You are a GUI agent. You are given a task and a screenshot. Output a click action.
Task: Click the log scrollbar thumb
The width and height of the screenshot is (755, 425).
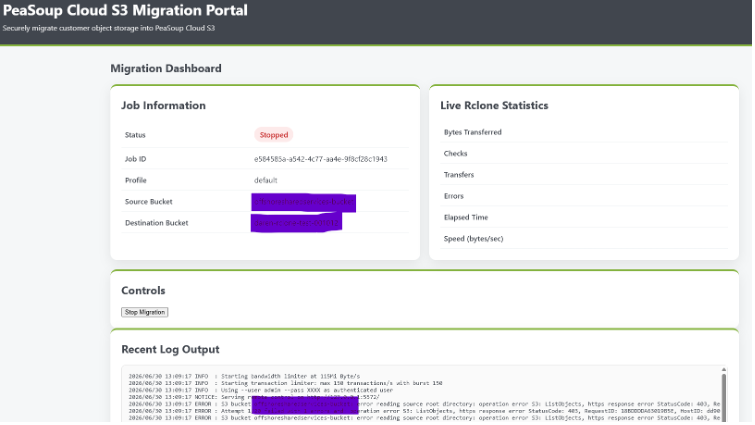tap(723, 397)
